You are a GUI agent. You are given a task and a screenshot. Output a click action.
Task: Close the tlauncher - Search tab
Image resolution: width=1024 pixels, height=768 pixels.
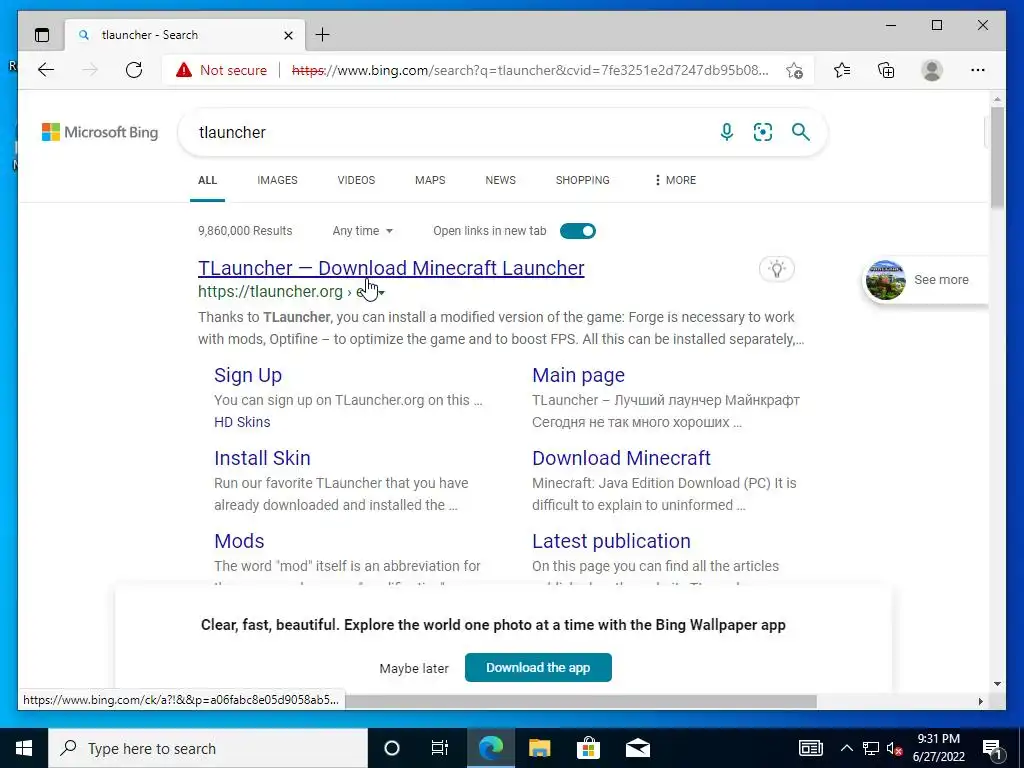[288, 35]
